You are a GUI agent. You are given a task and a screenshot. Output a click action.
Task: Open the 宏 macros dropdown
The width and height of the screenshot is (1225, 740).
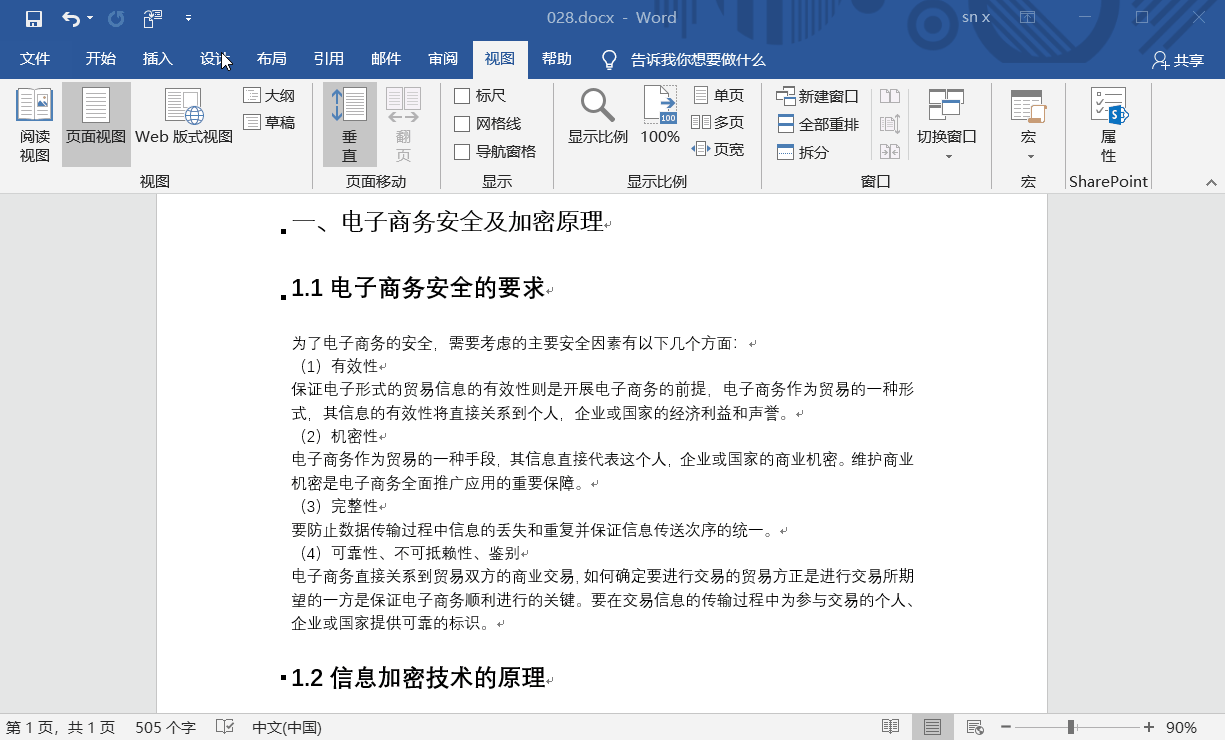pyautogui.click(x=1028, y=126)
